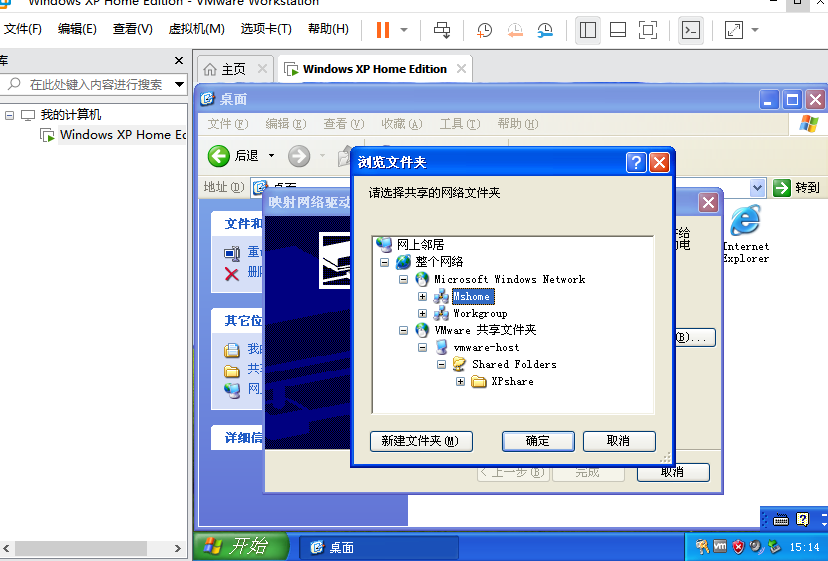This screenshot has width=828, height=561.
Task: Click the XP 开始 start button
Action: click(x=241, y=547)
